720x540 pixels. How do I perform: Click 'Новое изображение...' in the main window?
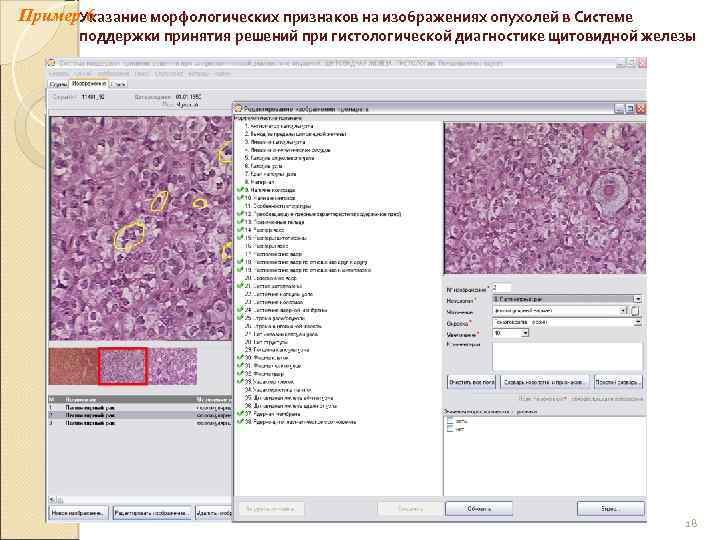pyautogui.click(x=78, y=512)
